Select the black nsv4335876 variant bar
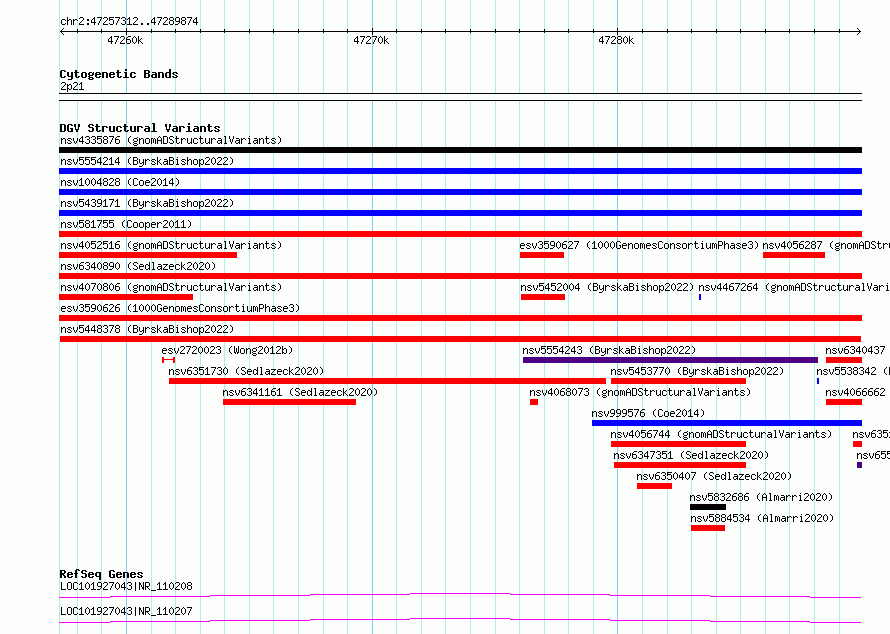The width and height of the screenshot is (890, 634). coord(460,150)
